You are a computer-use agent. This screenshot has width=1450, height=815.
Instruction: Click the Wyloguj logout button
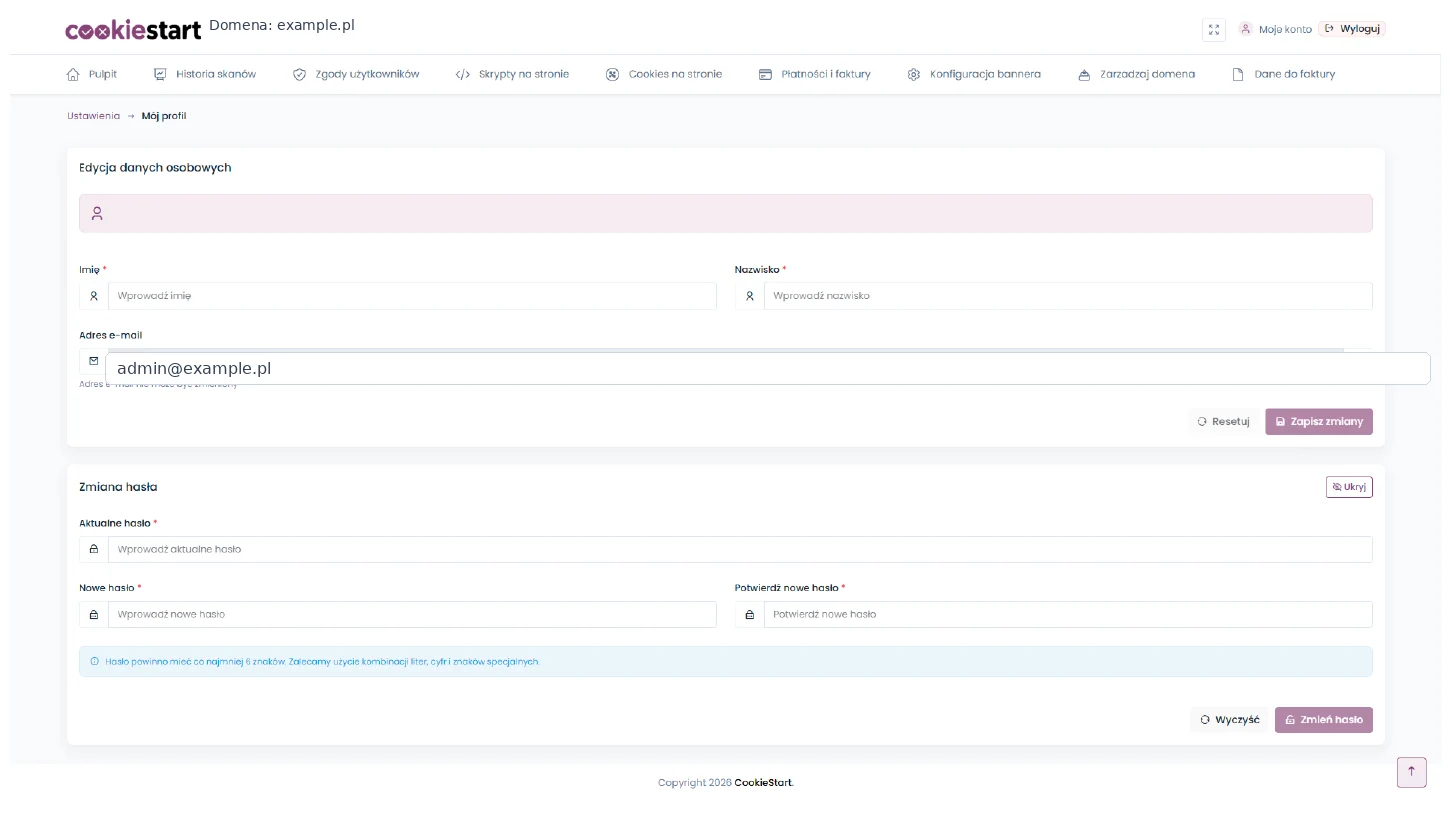click(1352, 29)
